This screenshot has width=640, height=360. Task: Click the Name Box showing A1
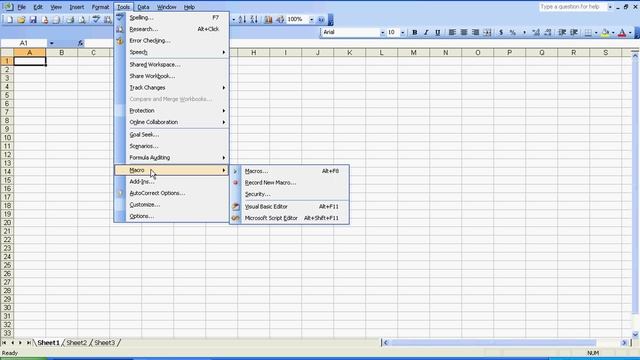click(24, 43)
